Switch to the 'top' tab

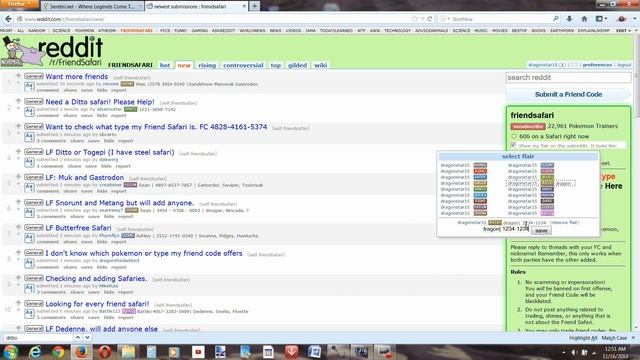(x=276, y=65)
